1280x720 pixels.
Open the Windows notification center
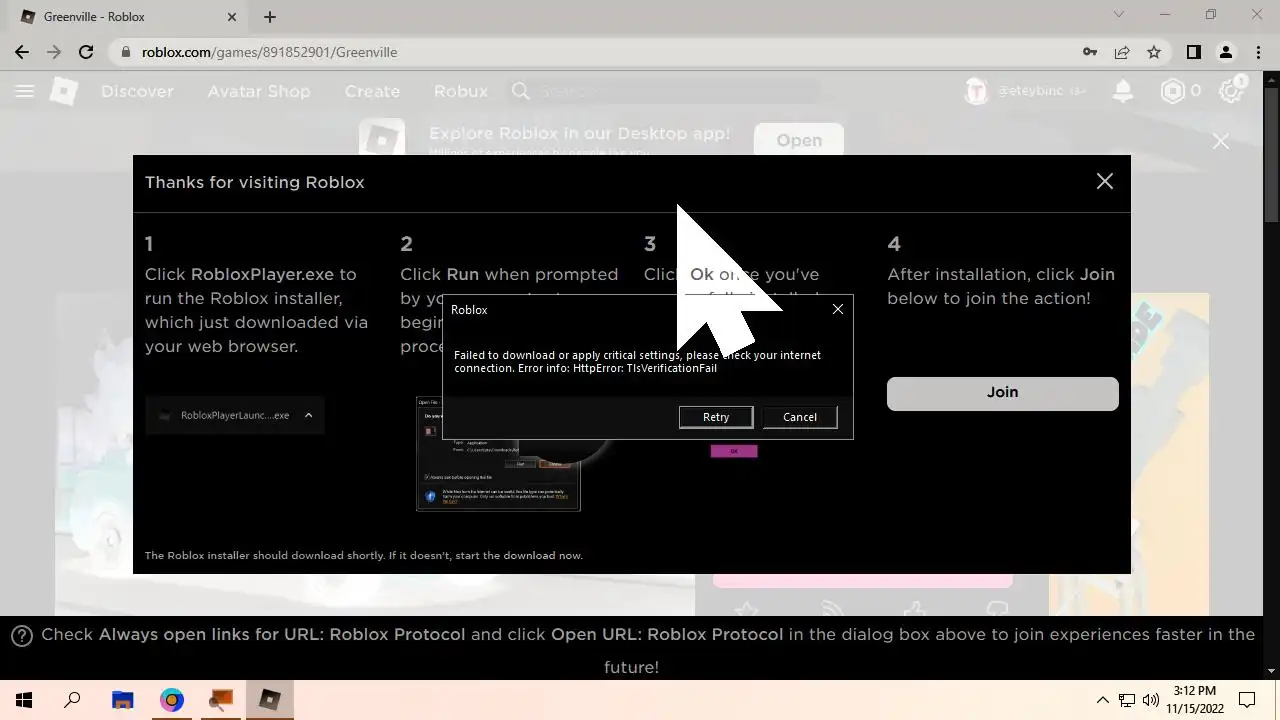click(1247, 700)
